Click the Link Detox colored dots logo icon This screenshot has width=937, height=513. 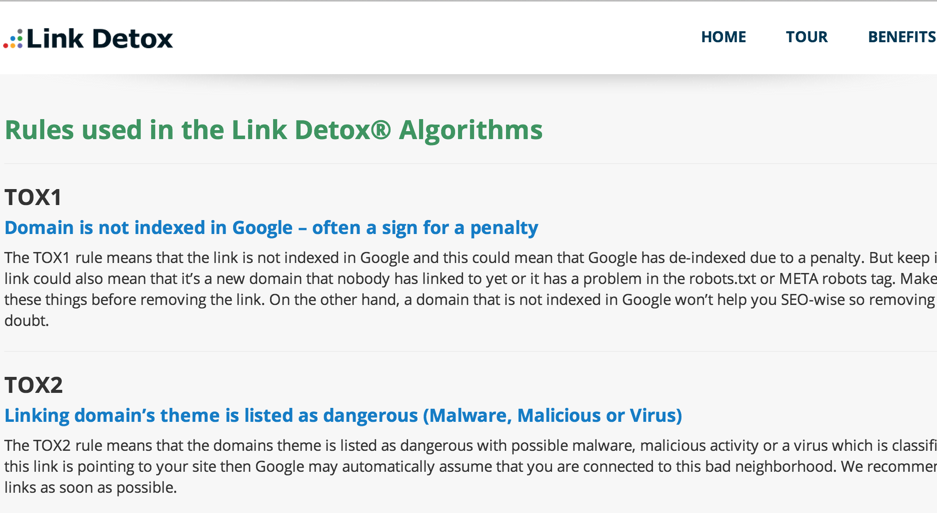pos(13,39)
